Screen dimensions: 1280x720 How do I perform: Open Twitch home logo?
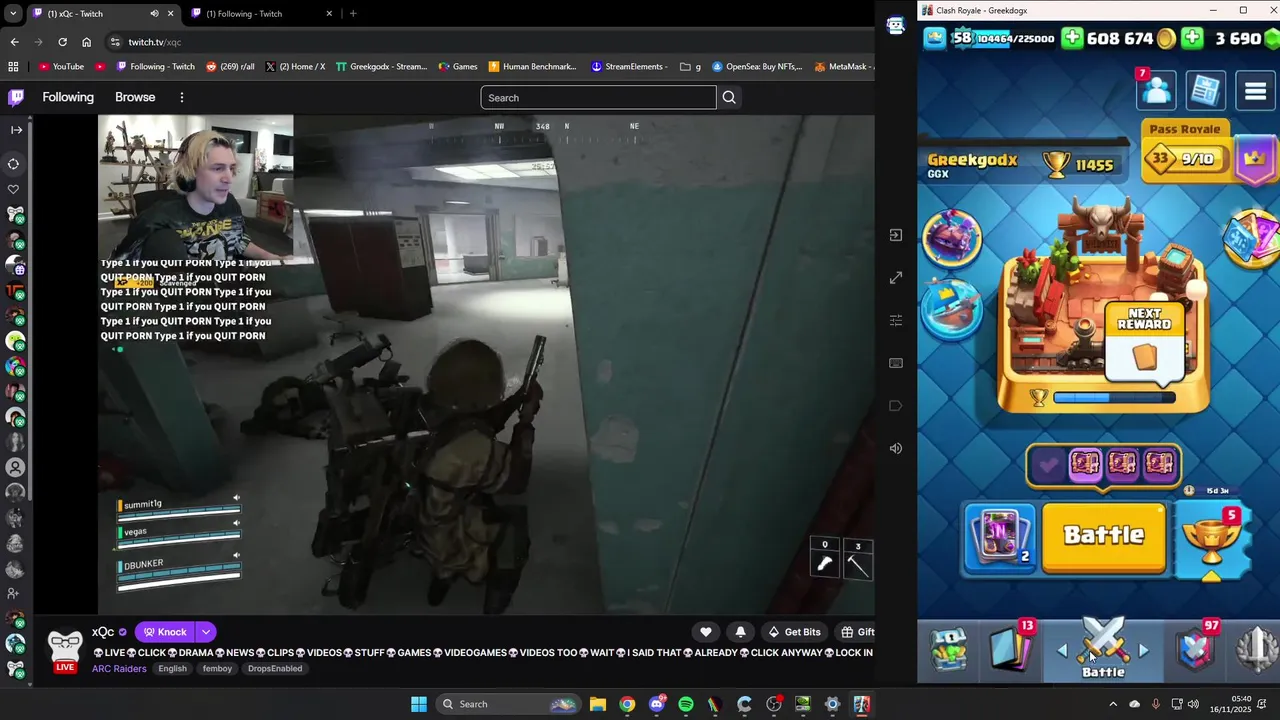point(16,97)
